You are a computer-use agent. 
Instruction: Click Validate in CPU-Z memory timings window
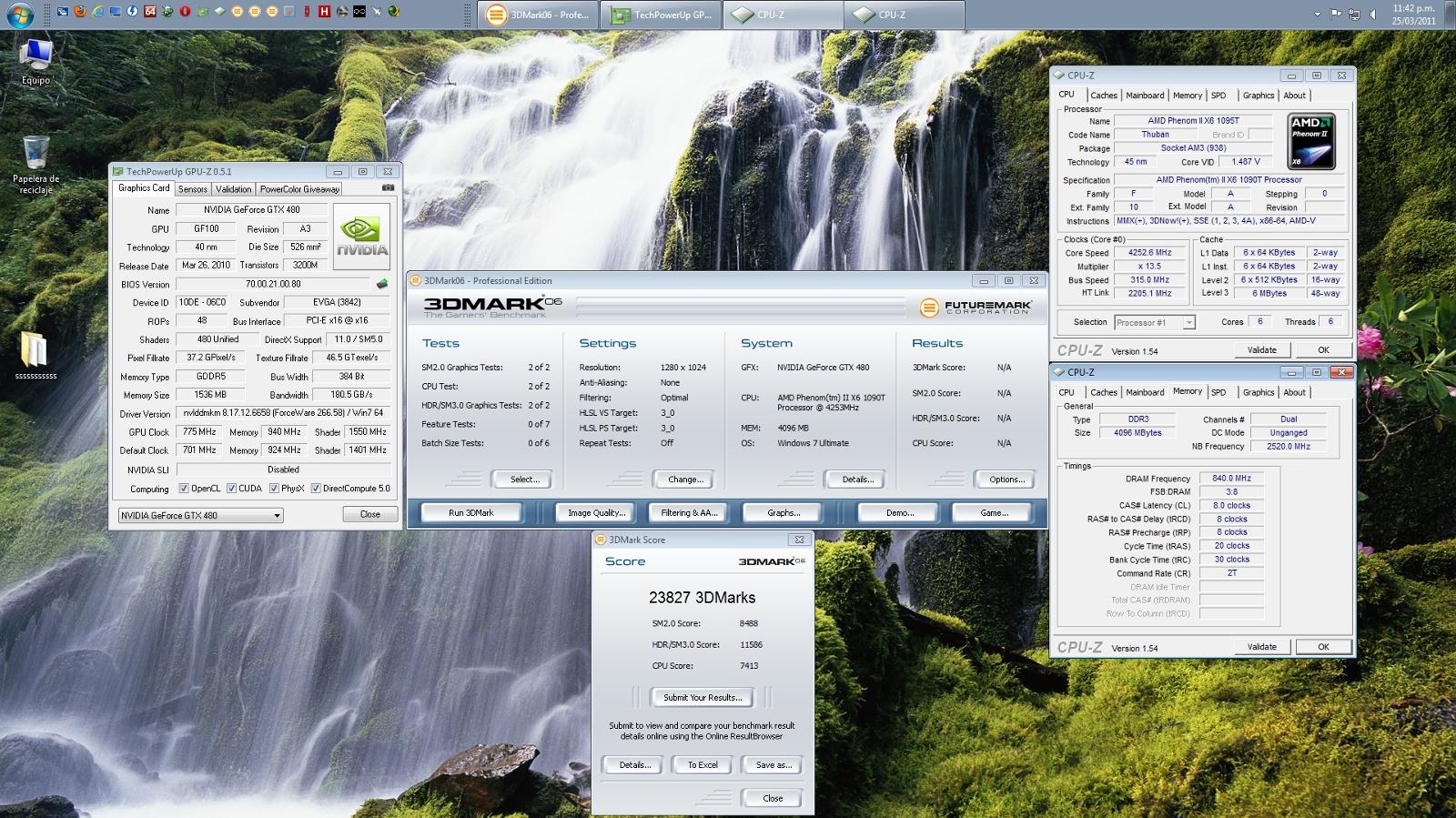1261,647
